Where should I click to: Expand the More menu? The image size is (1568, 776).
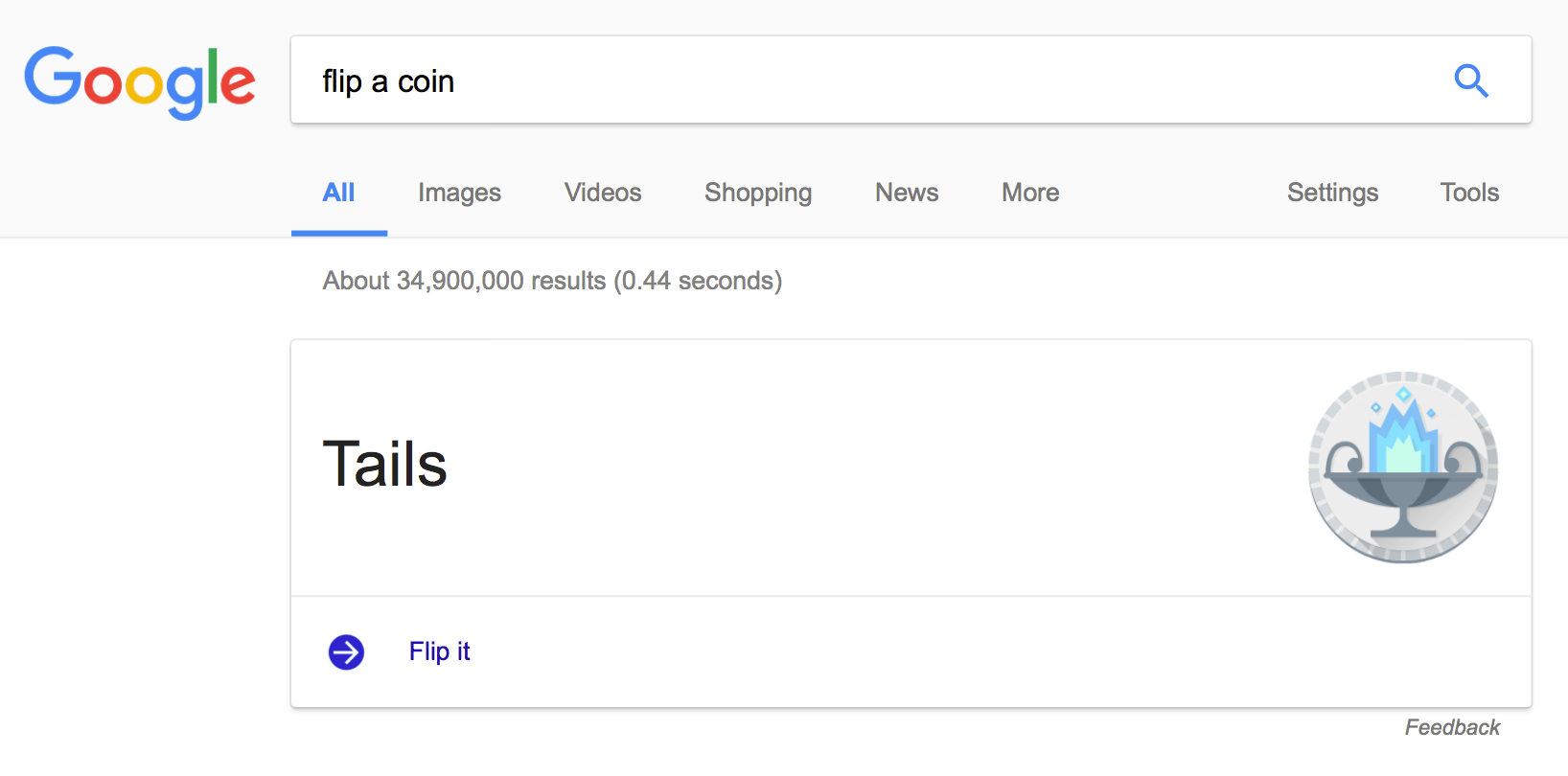click(x=1030, y=193)
